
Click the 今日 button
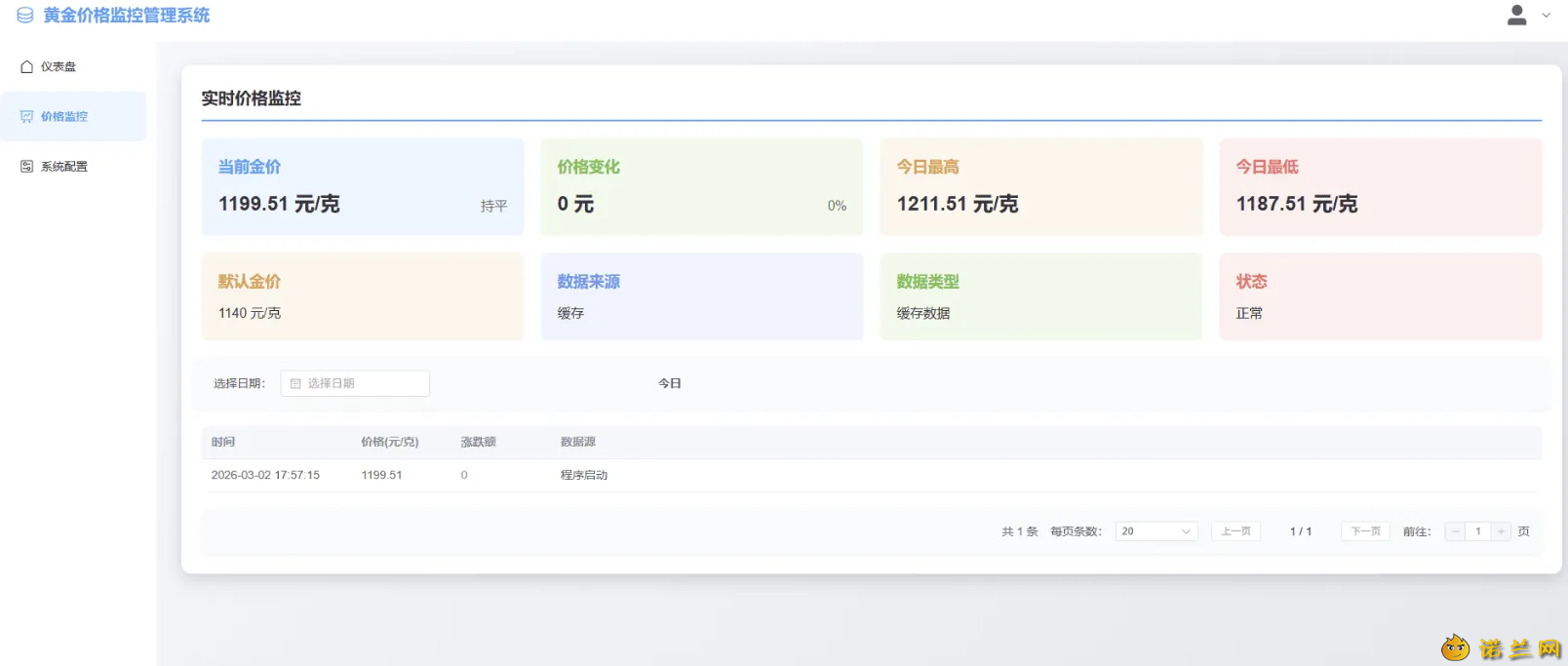coord(670,384)
